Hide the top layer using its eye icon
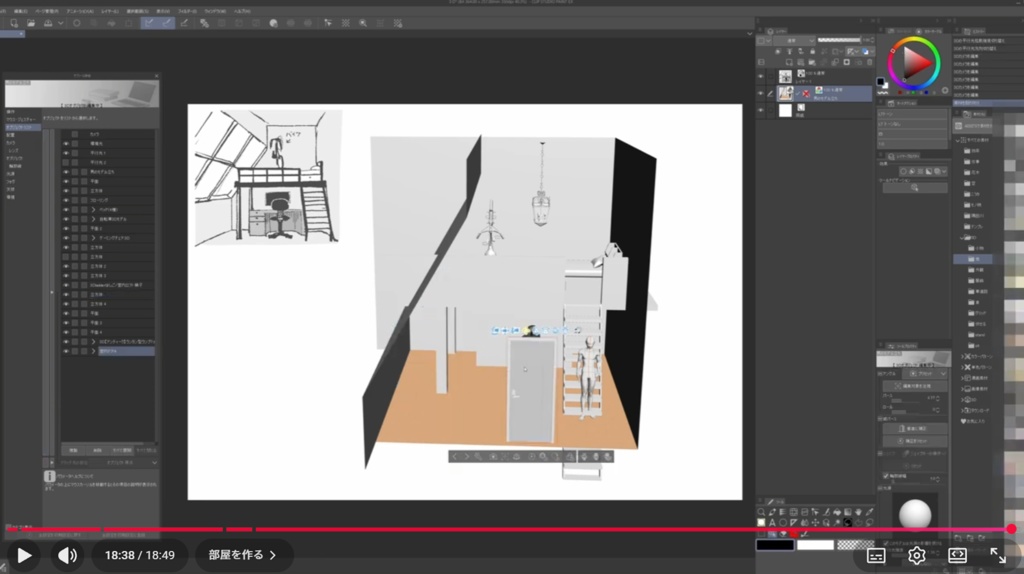This screenshot has width=1024, height=574. [760, 76]
